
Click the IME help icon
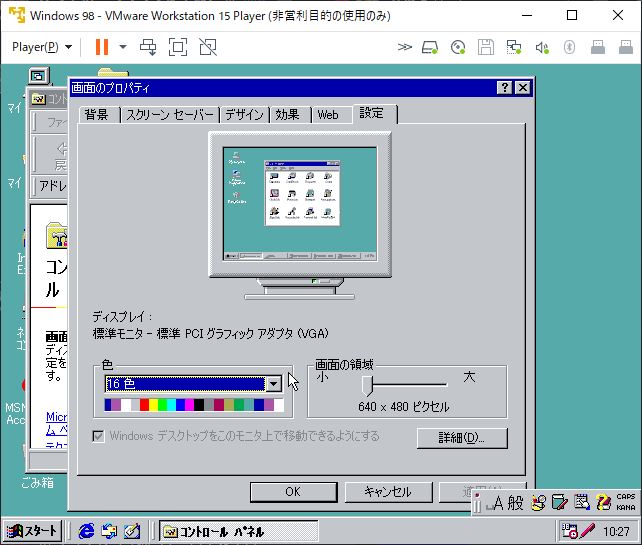[x=603, y=503]
